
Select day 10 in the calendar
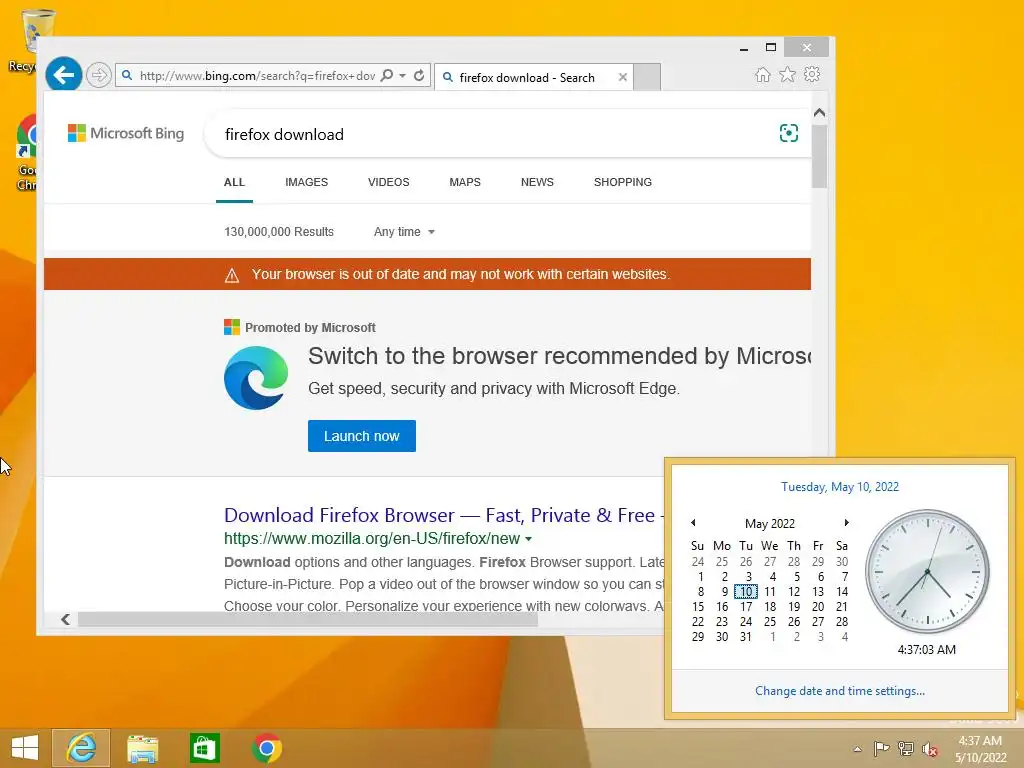[746, 592]
